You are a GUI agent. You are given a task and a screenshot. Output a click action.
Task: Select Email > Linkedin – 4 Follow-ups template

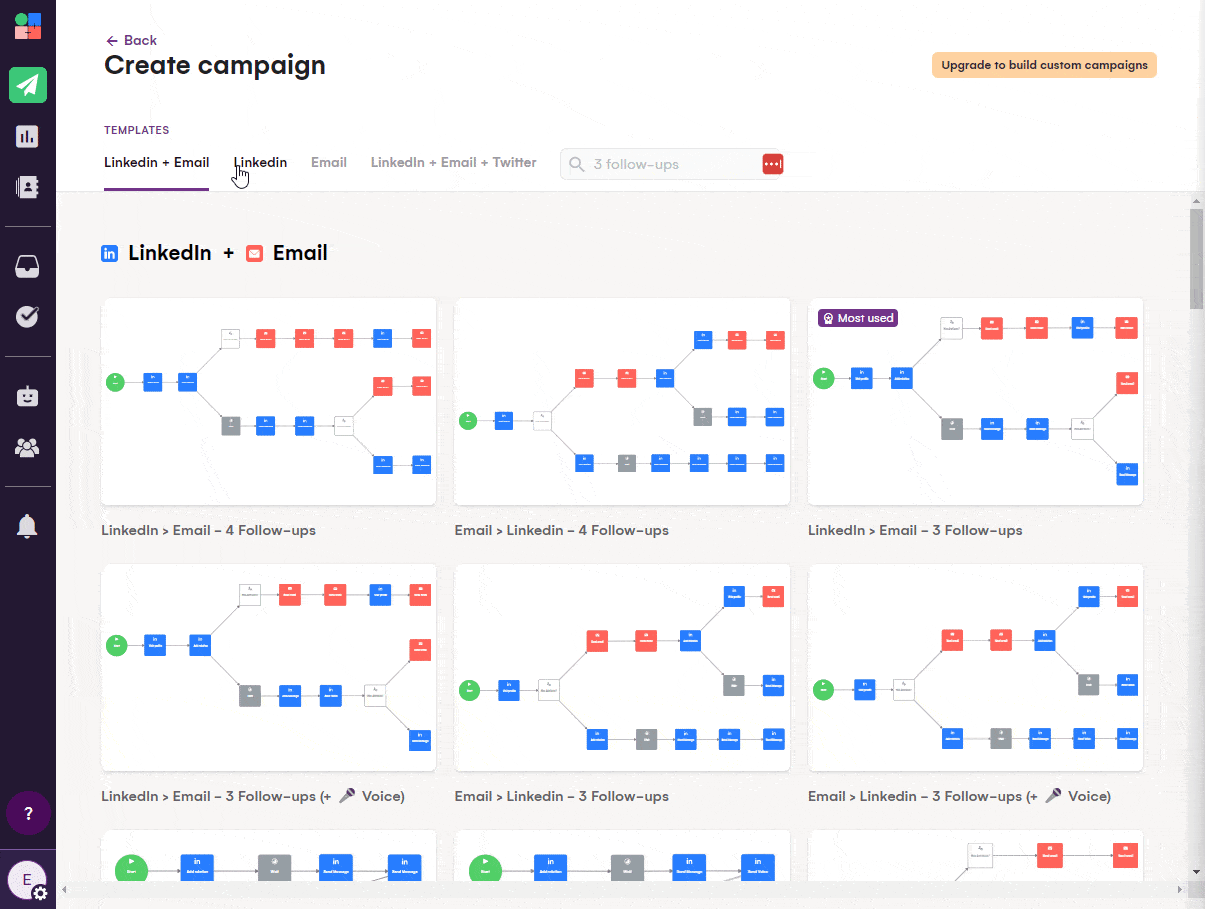(x=622, y=401)
